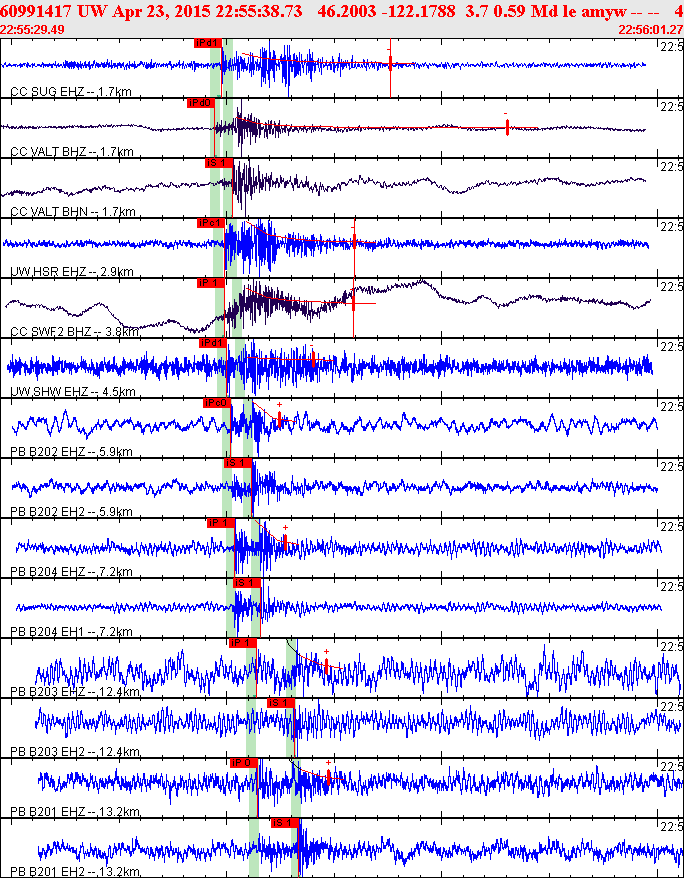
Task: Select the 'PB B202 EHZ -- 5.9km' station label
Action: pyautogui.click(x=71, y=452)
